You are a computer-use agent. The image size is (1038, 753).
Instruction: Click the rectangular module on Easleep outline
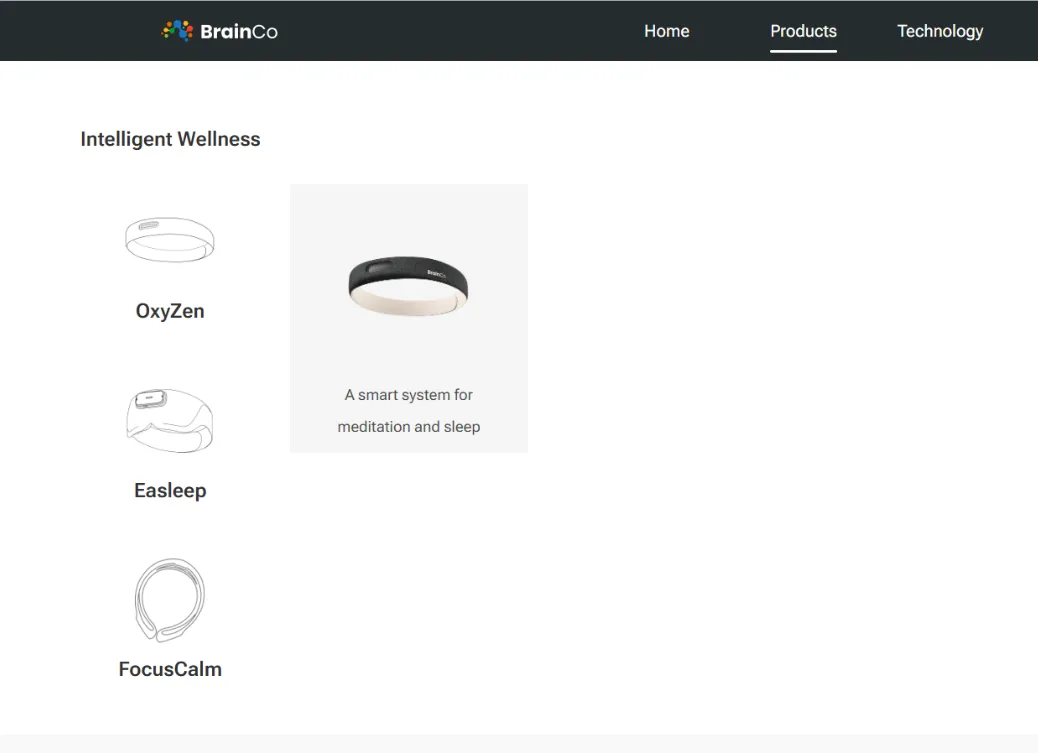point(152,397)
